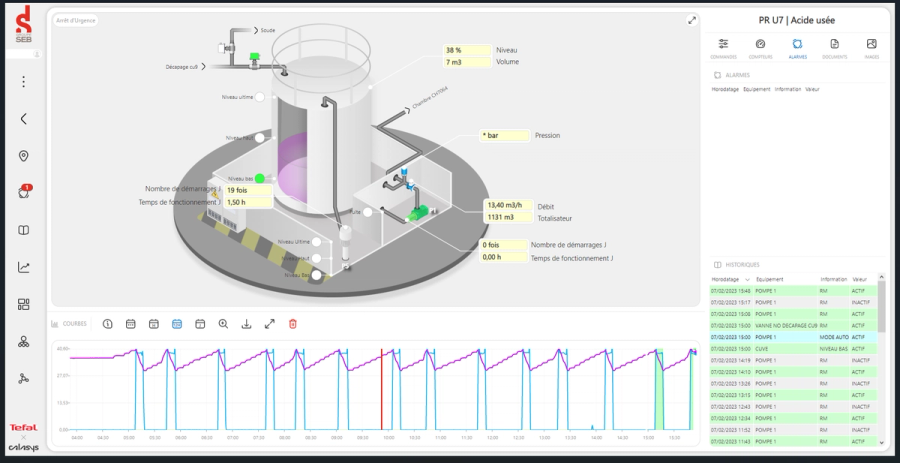Open the dashboard layout icon in sidebar
The image size is (900, 463).
(x=24, y=304)
